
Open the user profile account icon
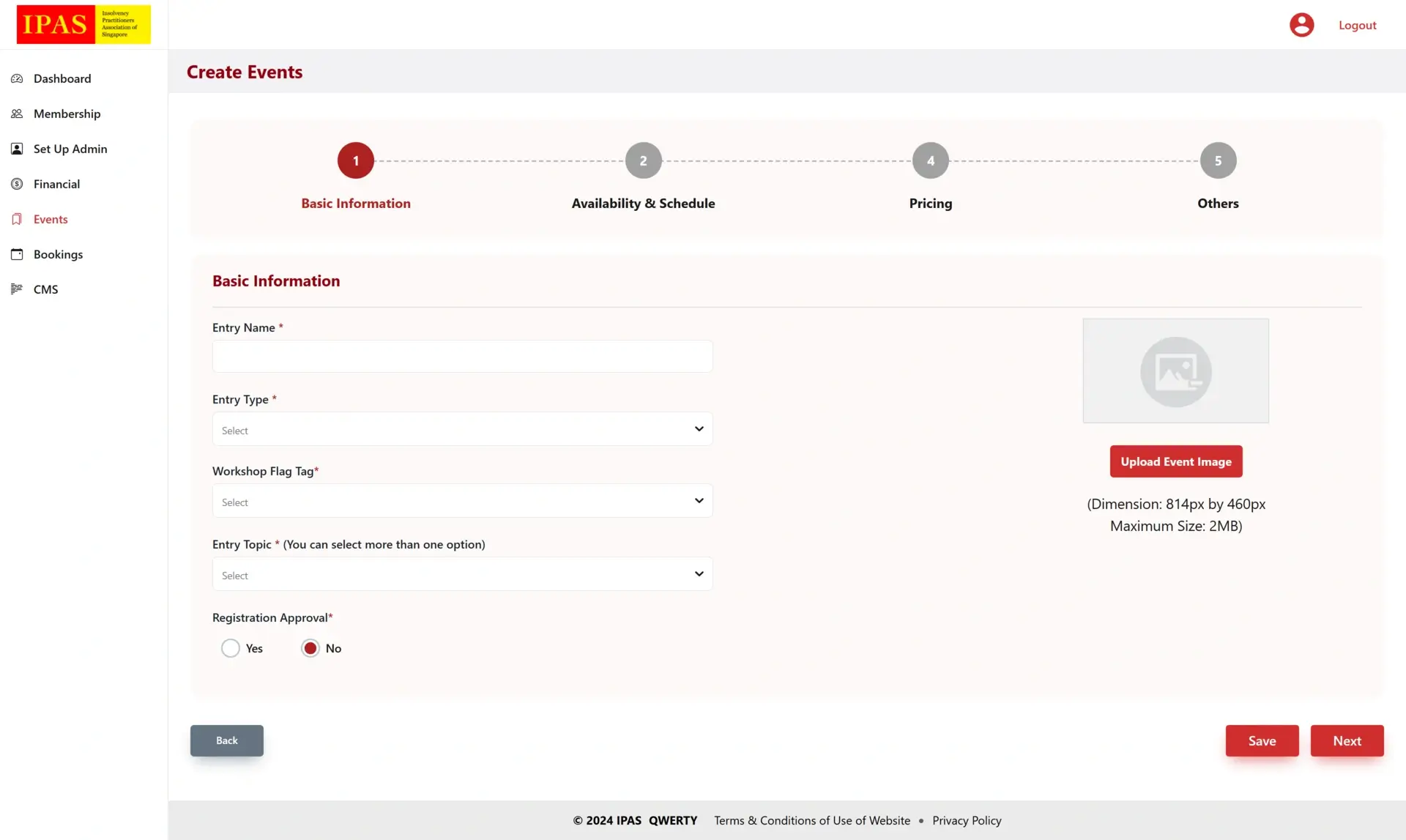[x=1301, y=24]
